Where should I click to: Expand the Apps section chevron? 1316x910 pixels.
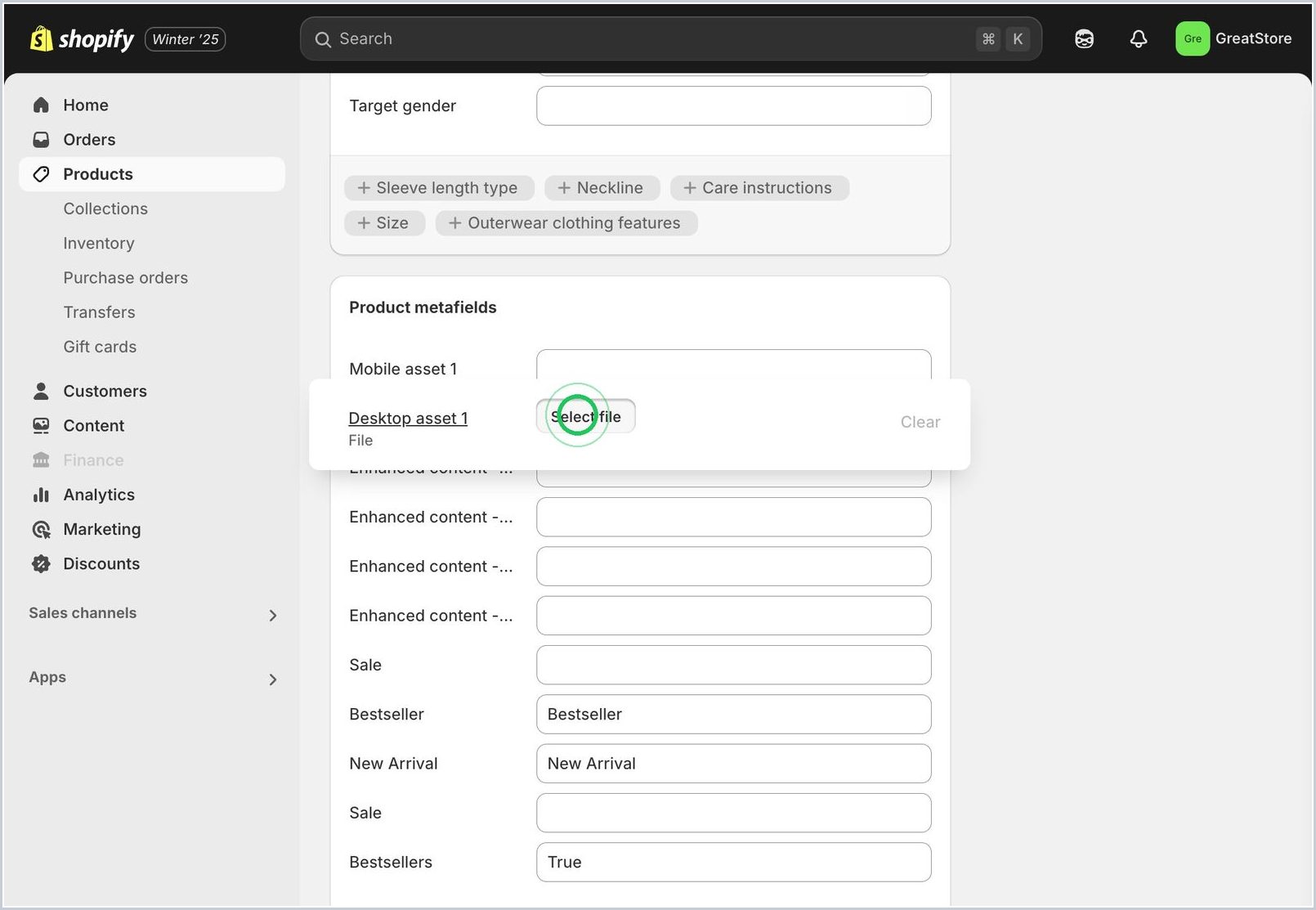coord(273,679)
